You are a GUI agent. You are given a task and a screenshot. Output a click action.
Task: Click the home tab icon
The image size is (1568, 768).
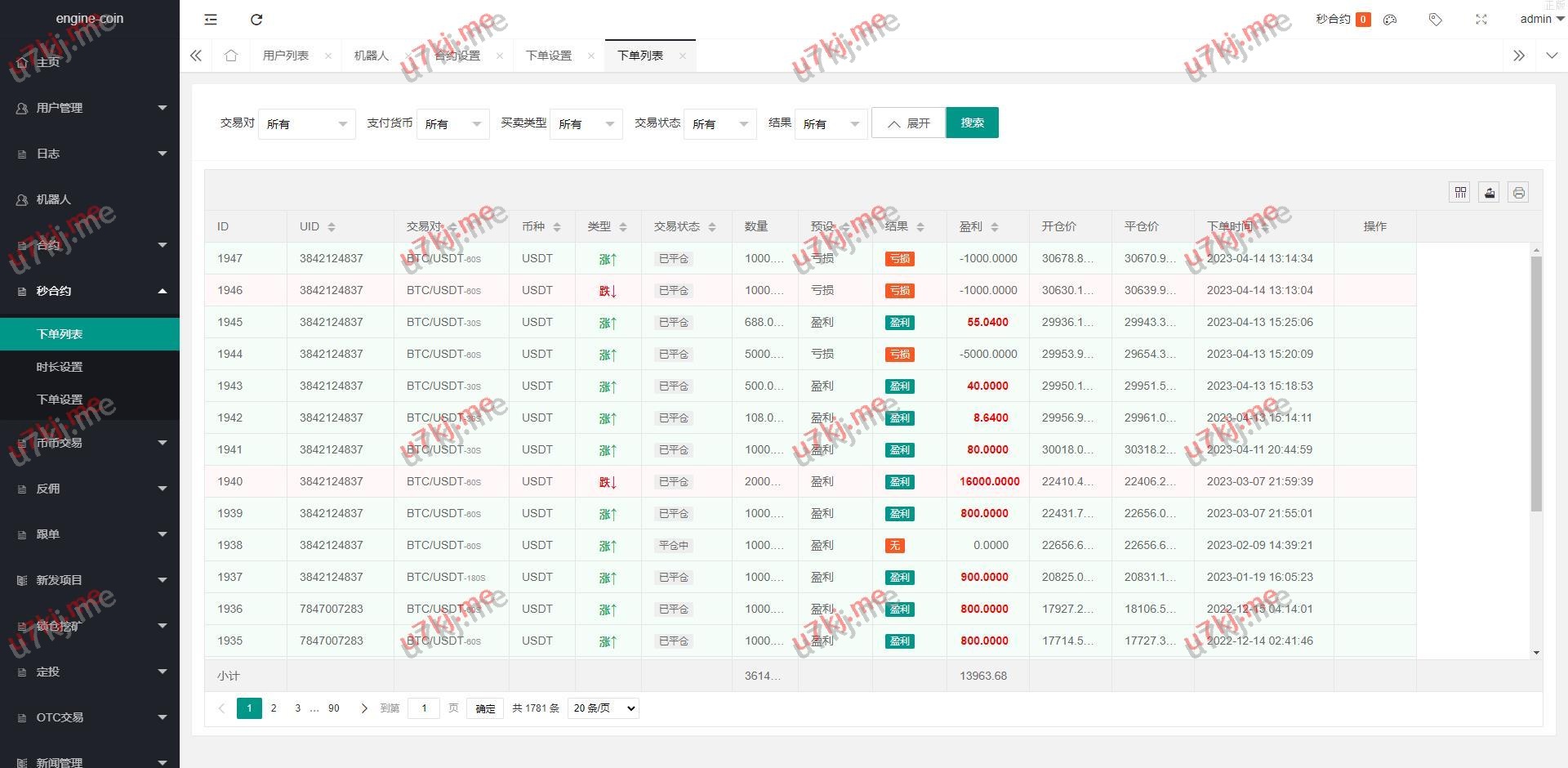231,56
